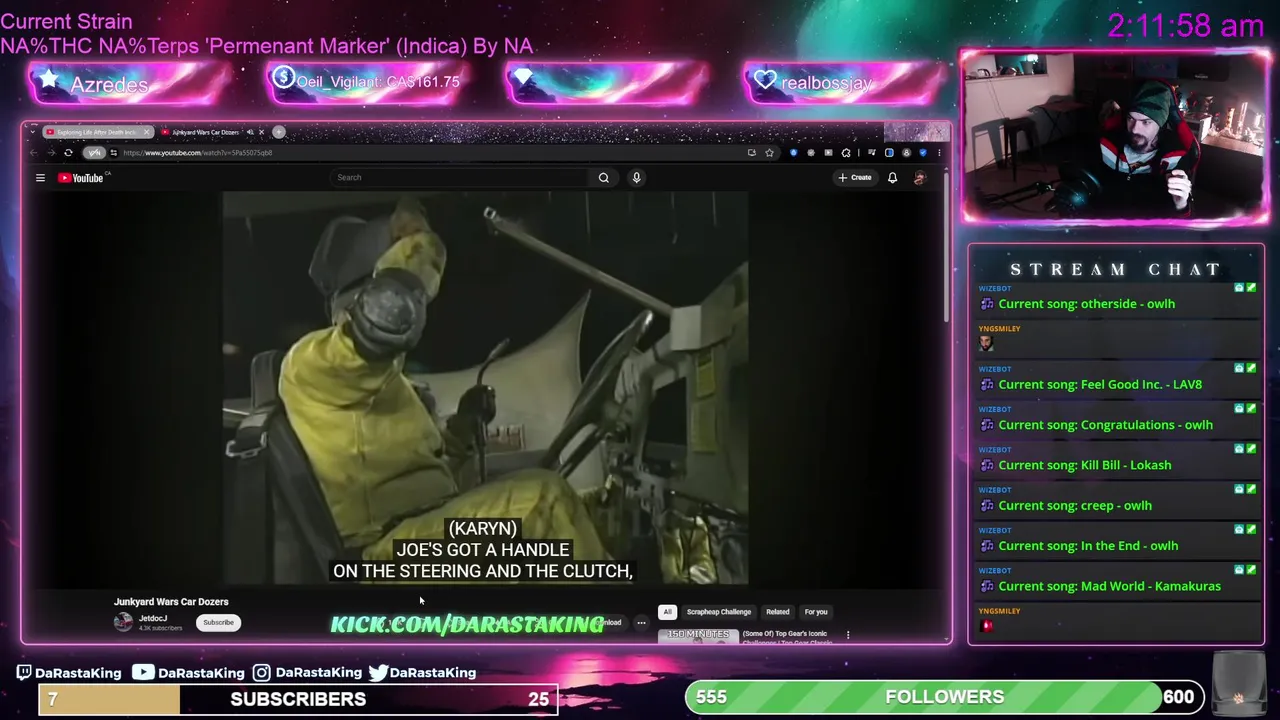Select the For you filter chip
This screenshot has height=720, width=1280.
click(816, 612)
